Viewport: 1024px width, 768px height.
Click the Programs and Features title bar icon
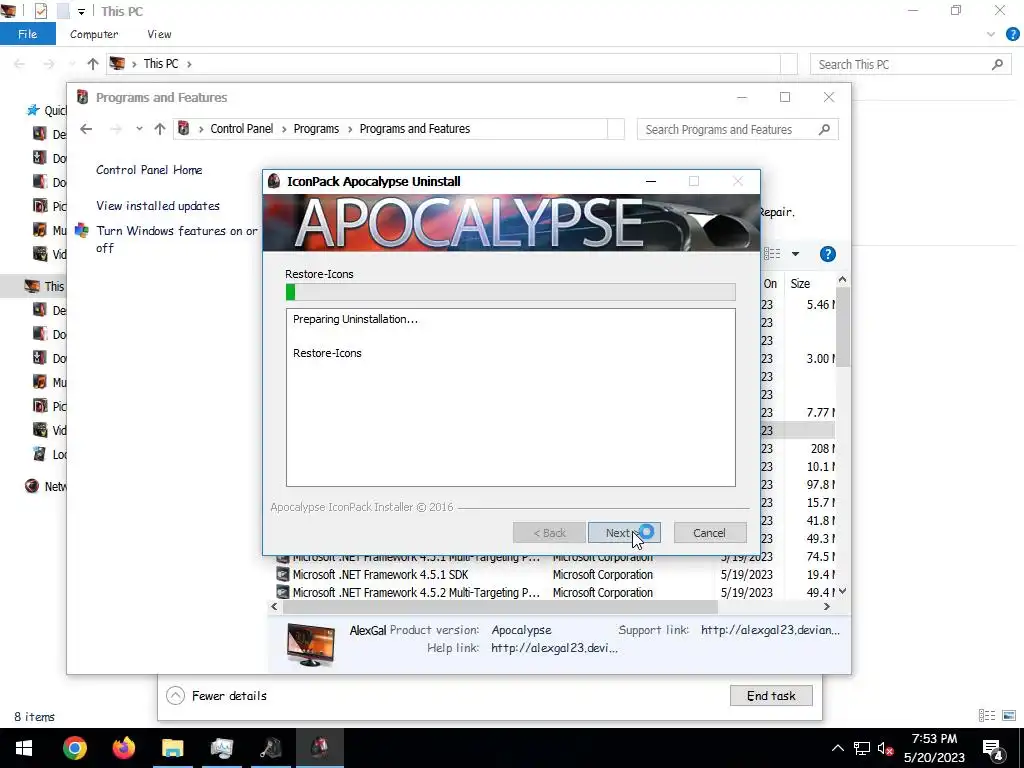(x=82, y=97)
